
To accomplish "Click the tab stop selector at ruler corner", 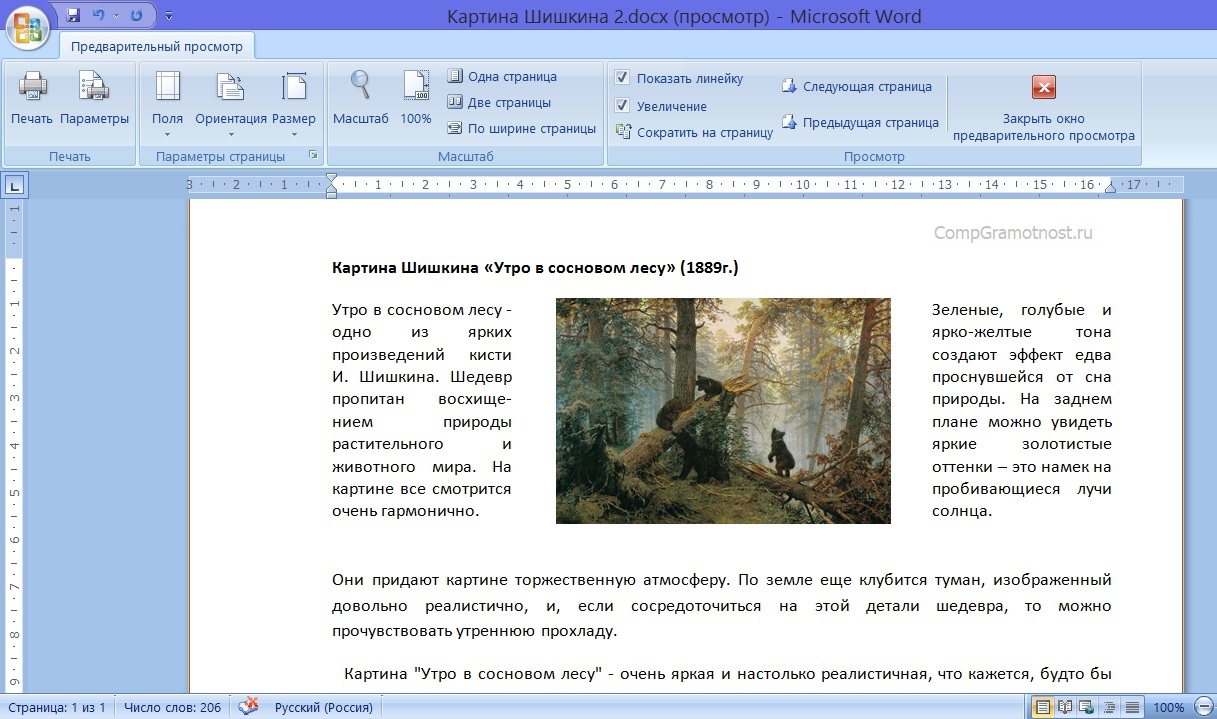I will [x=15, y=185].
